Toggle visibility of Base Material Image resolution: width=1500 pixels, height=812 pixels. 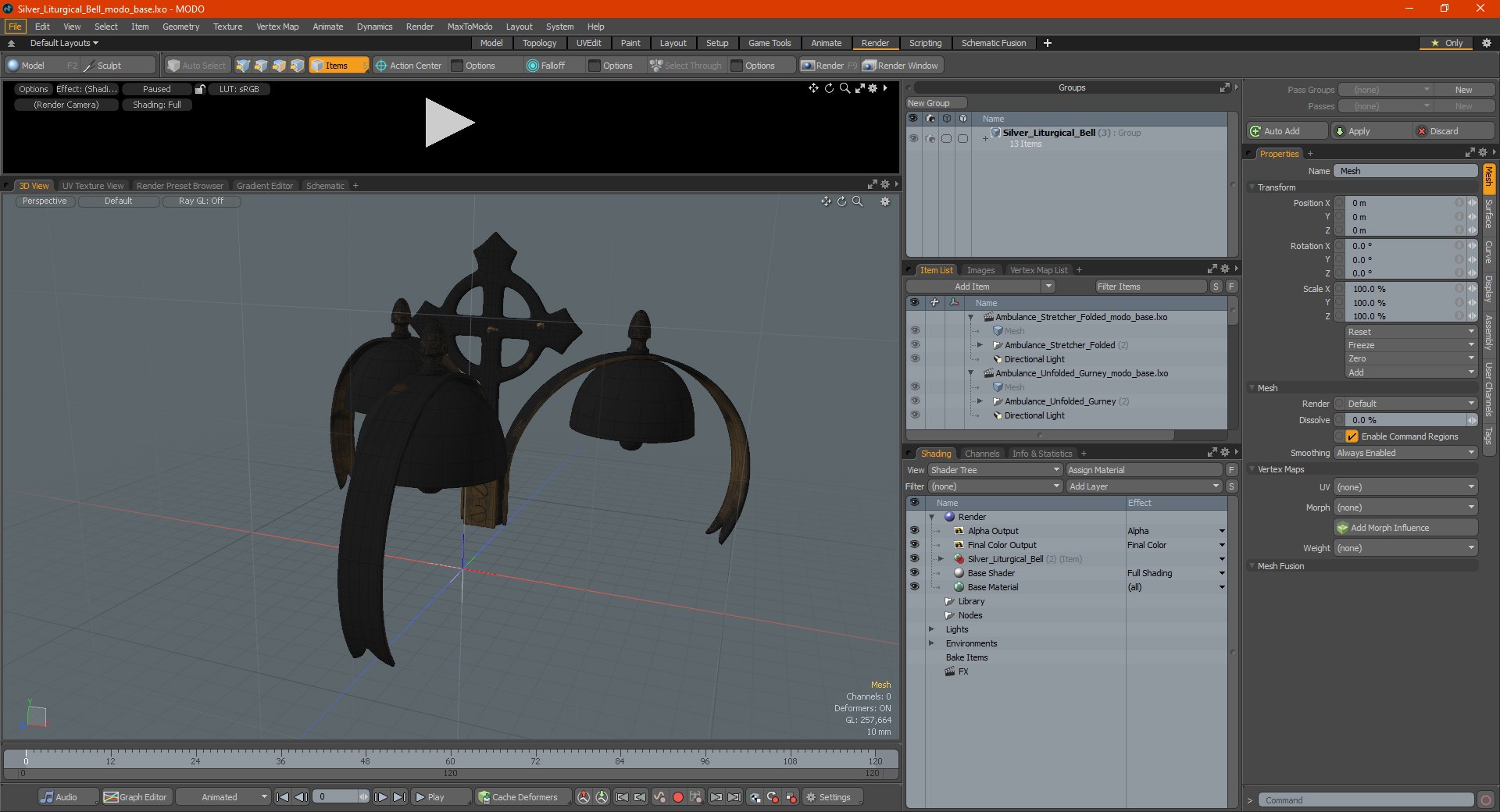914,587
